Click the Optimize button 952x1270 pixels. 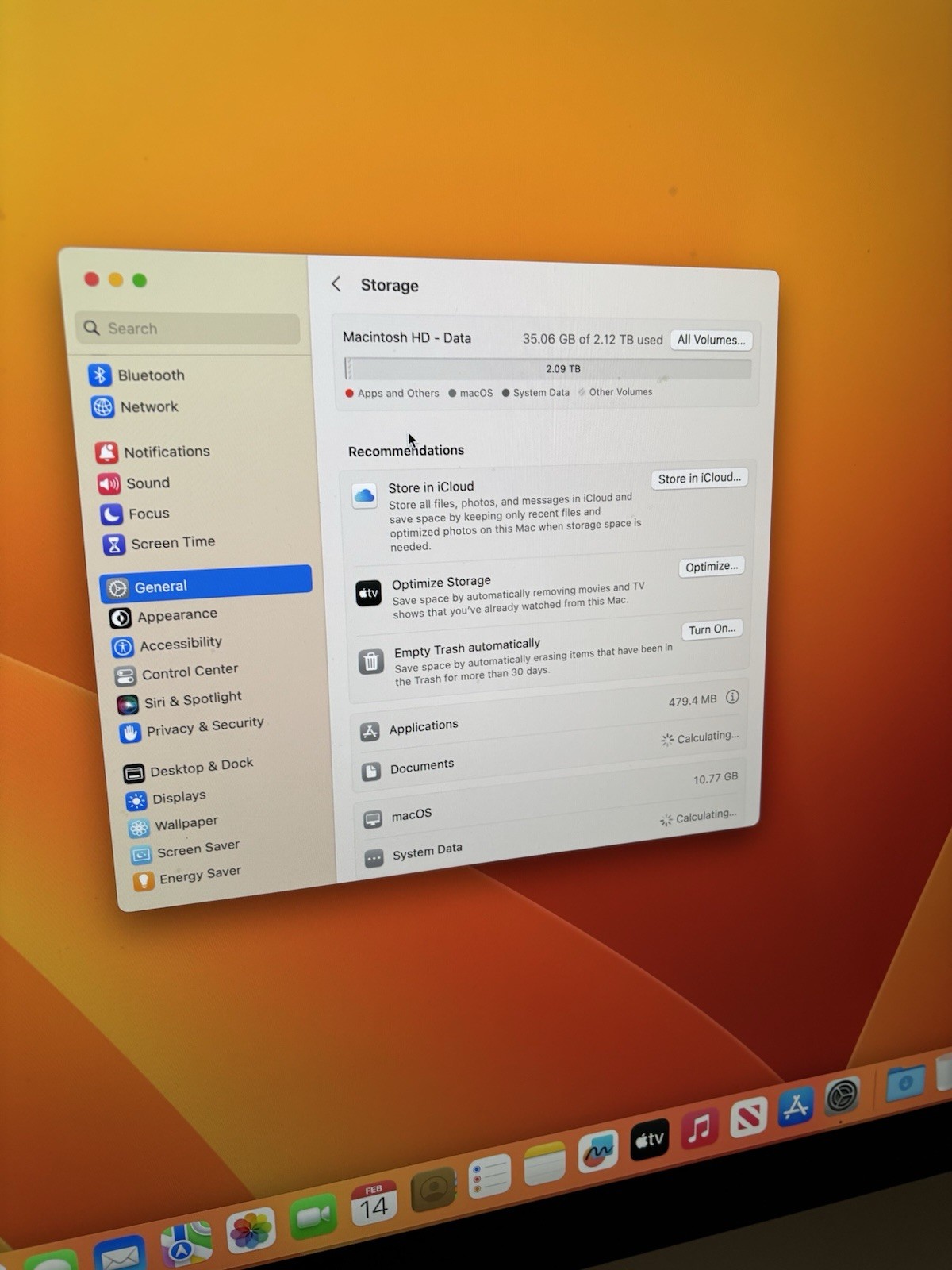[x=712, y=567]
